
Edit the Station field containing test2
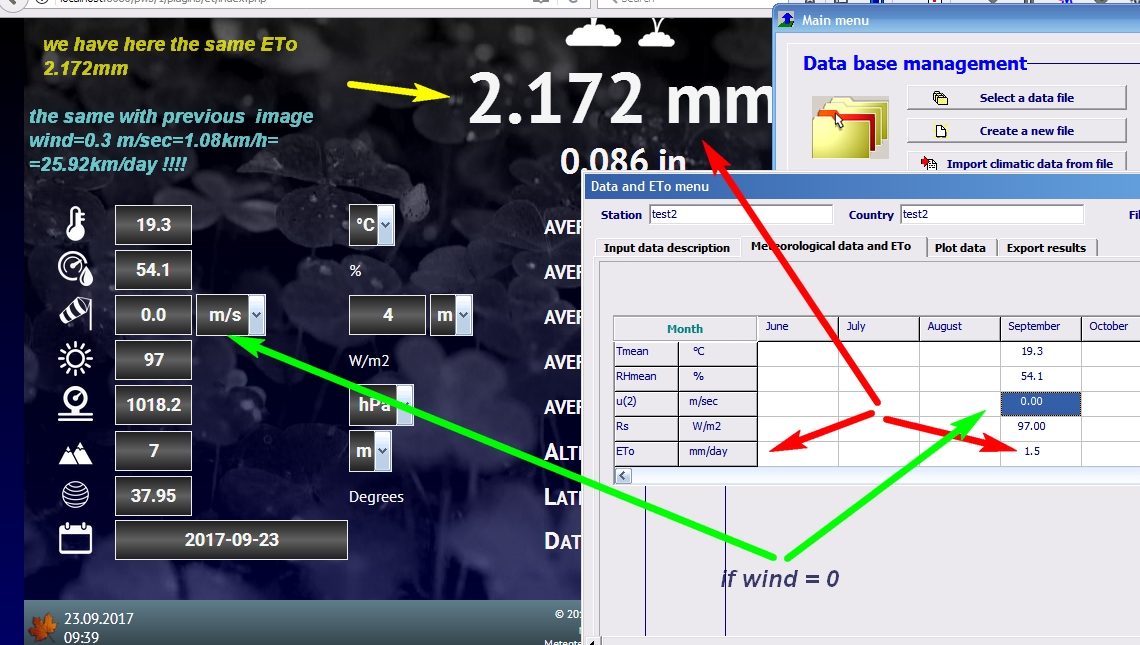tap(741, 214)
